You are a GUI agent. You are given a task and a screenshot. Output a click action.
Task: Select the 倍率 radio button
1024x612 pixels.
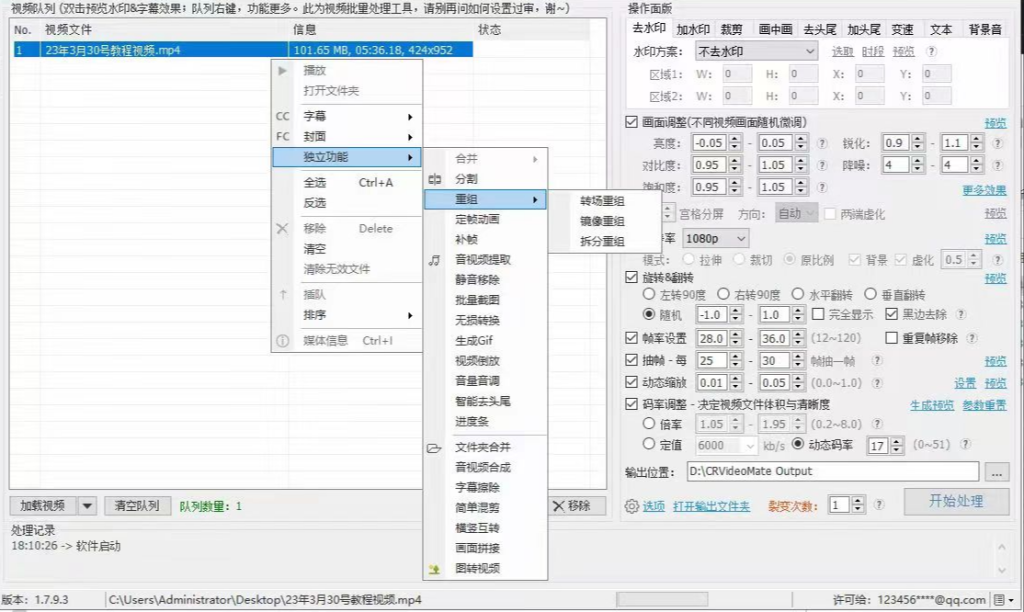(x=649, y=423)
